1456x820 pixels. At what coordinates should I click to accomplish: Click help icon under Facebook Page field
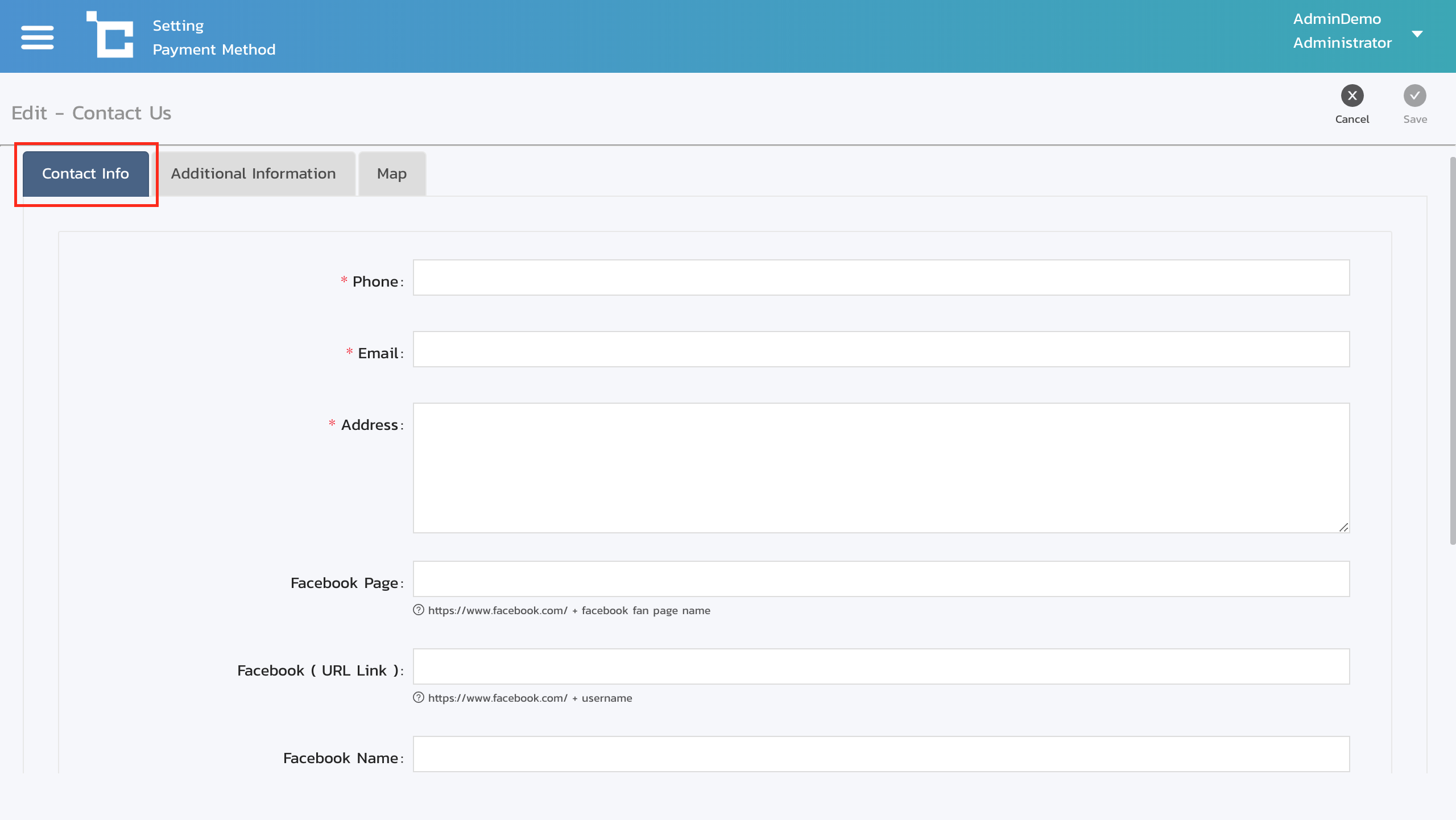coord(419,610)
